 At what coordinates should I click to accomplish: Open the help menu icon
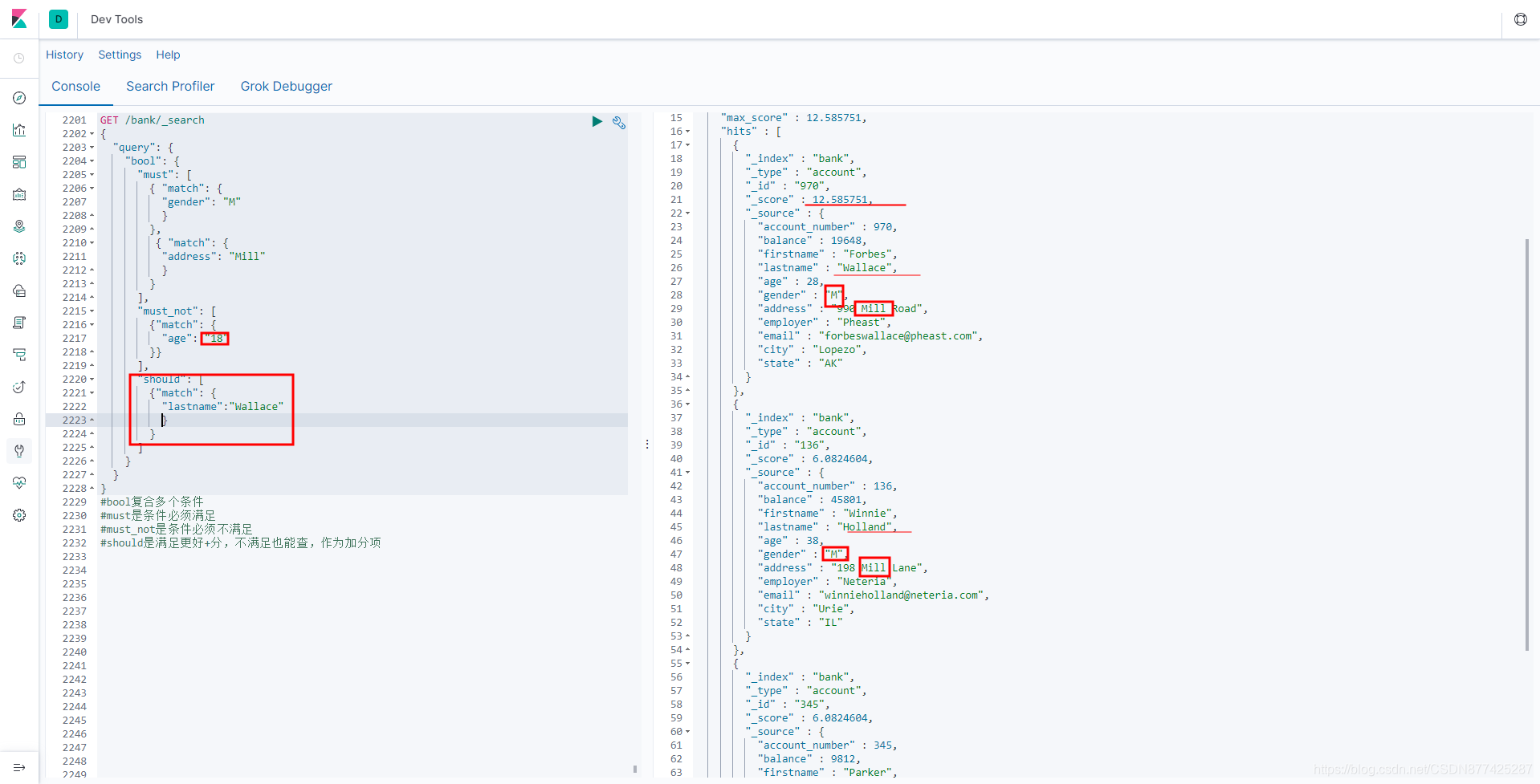pos(1521,19)
